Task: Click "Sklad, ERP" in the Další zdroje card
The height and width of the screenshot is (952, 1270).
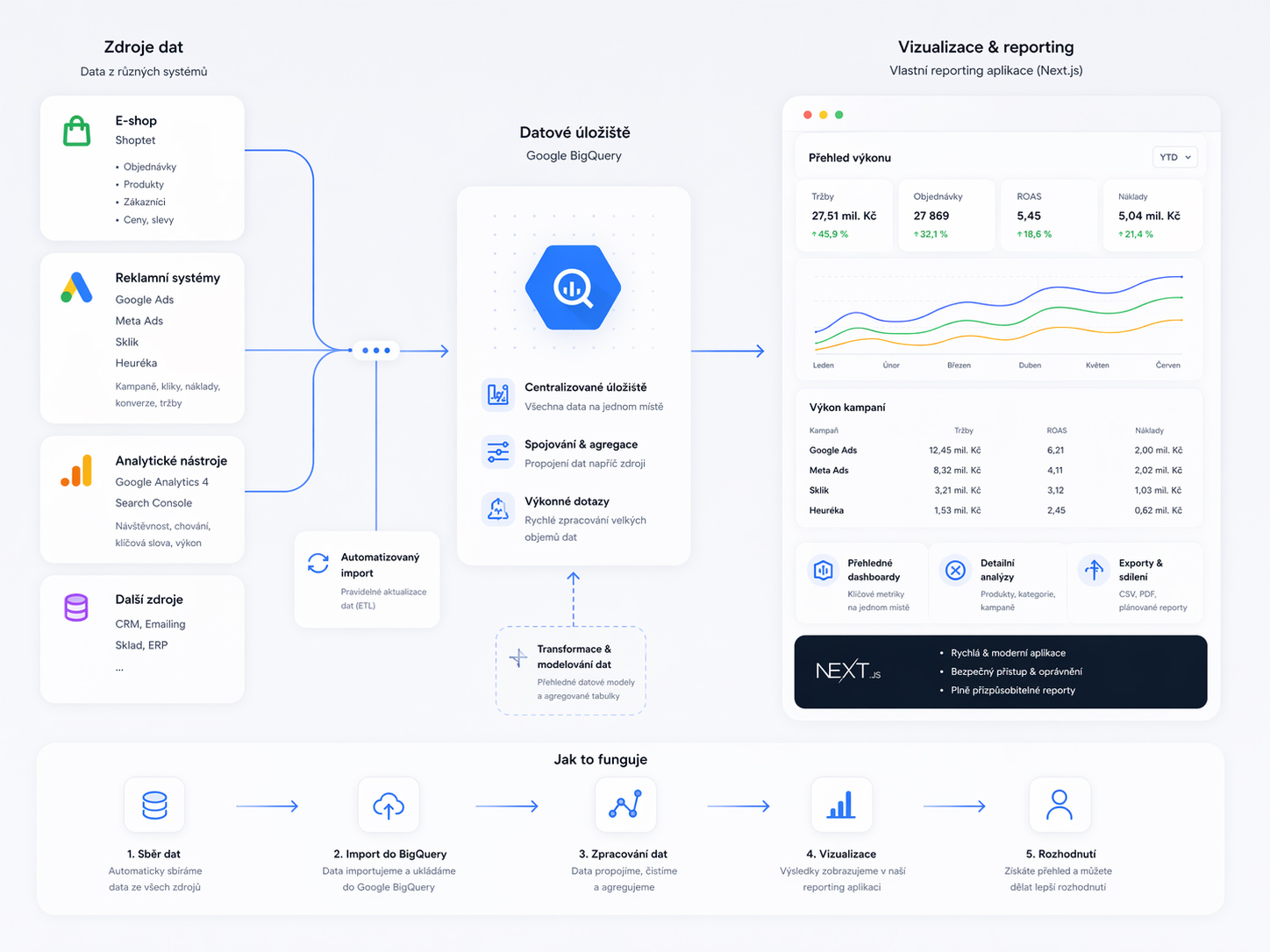Action: pos(141,645)
